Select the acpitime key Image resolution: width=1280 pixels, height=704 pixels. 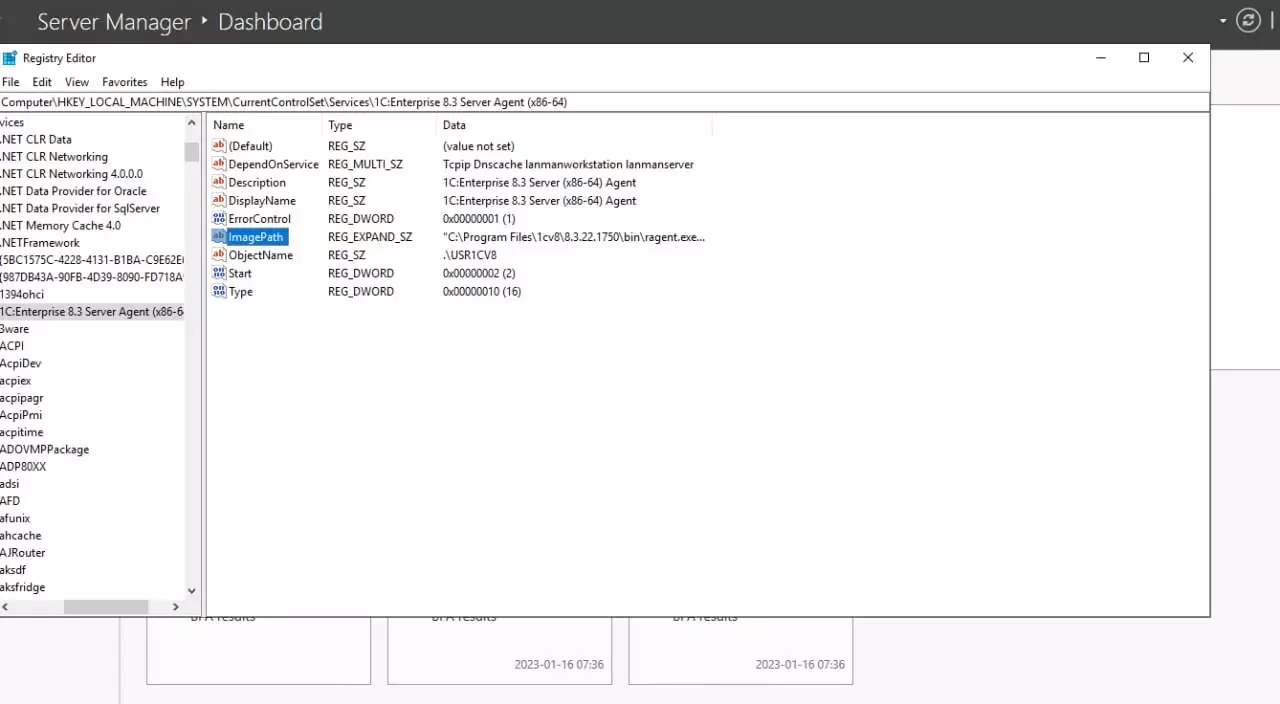click(x=22, y=432)
